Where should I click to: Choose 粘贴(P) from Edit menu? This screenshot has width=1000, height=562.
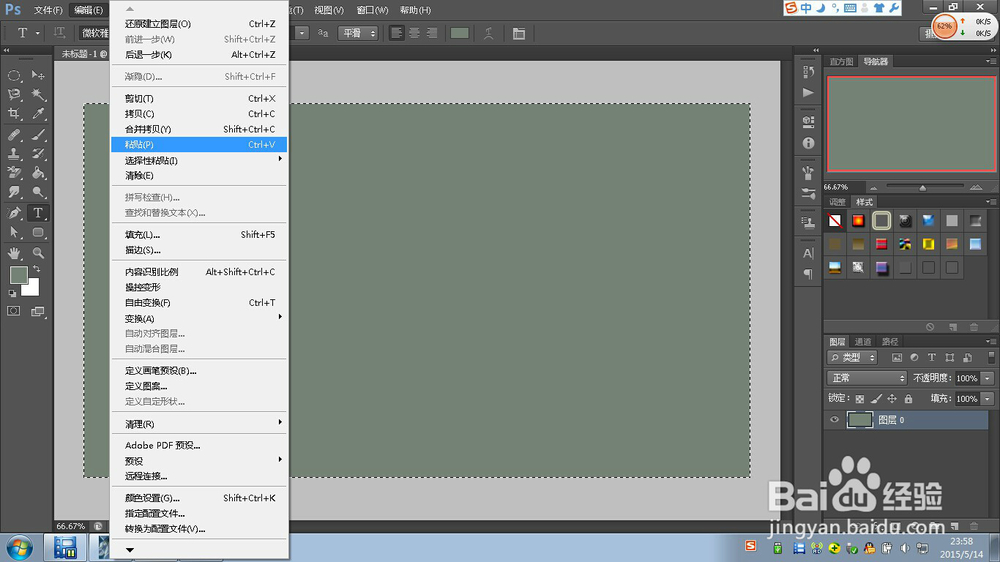coord(199,145)
